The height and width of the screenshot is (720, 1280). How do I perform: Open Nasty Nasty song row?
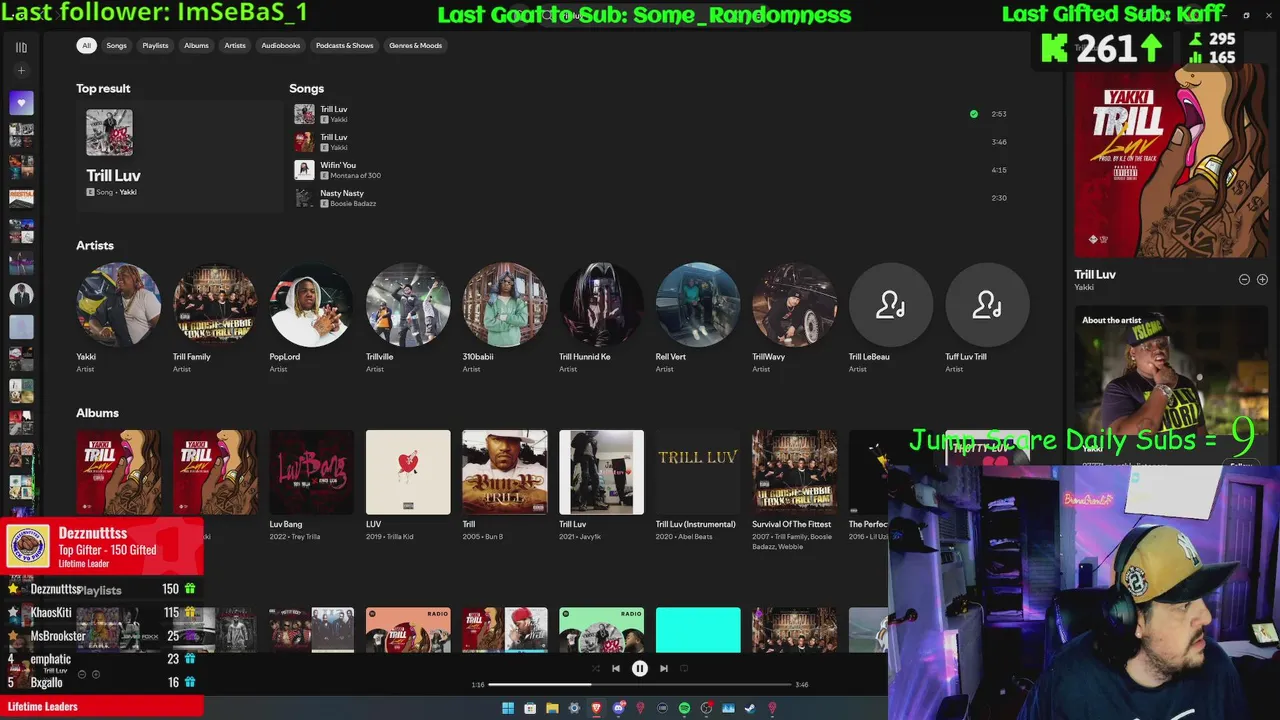tap(650, 198)
